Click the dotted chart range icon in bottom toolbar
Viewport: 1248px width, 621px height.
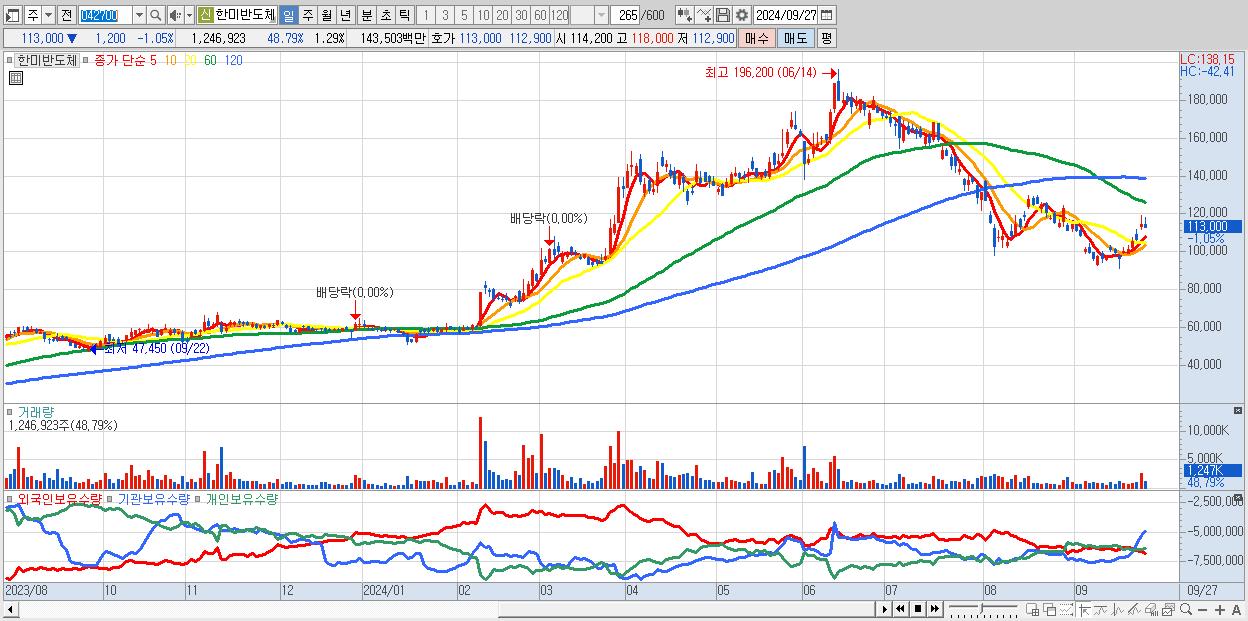pyautogui.click(x=1066, y=610)
